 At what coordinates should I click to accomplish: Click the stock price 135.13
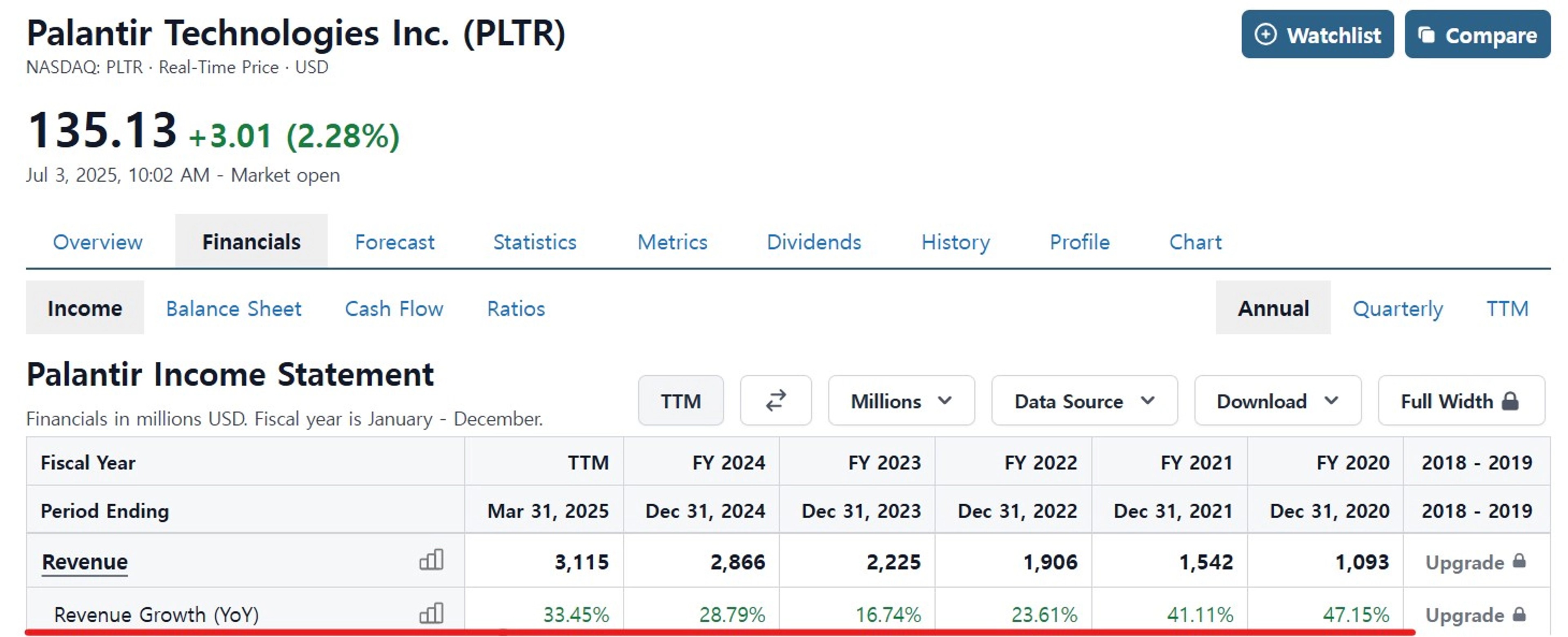click(x=102, y=130)
